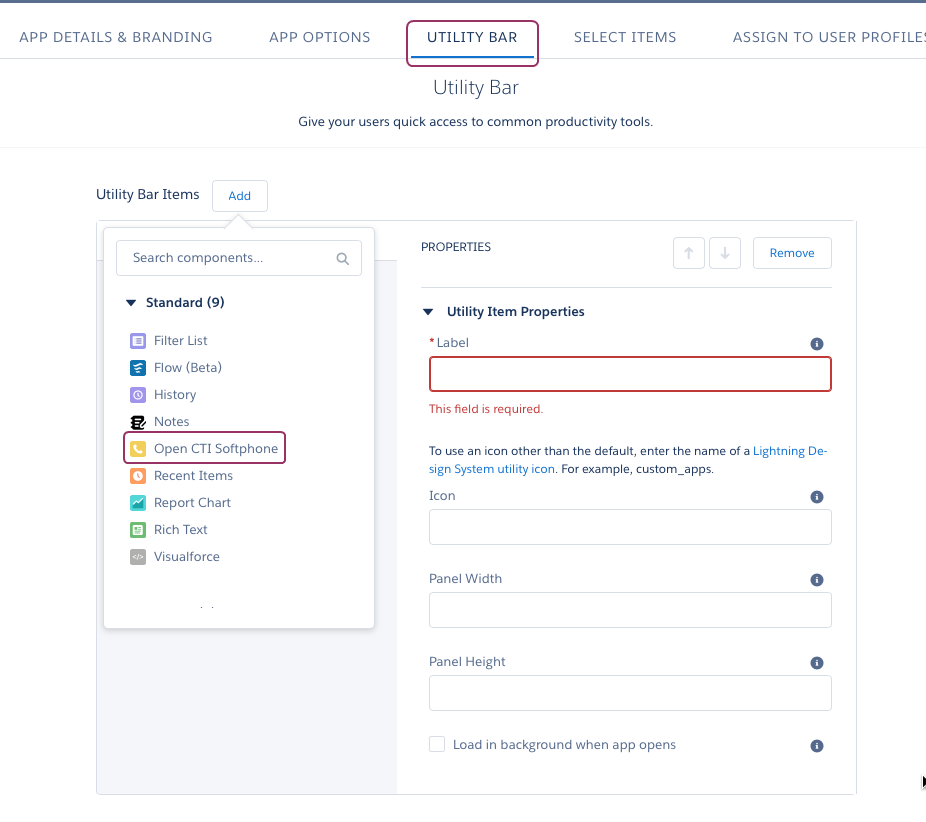Screen dimensions: 926x822
Task: Choose the Report Chart icon
Action: pyautogui.click(x=138, y=503)
